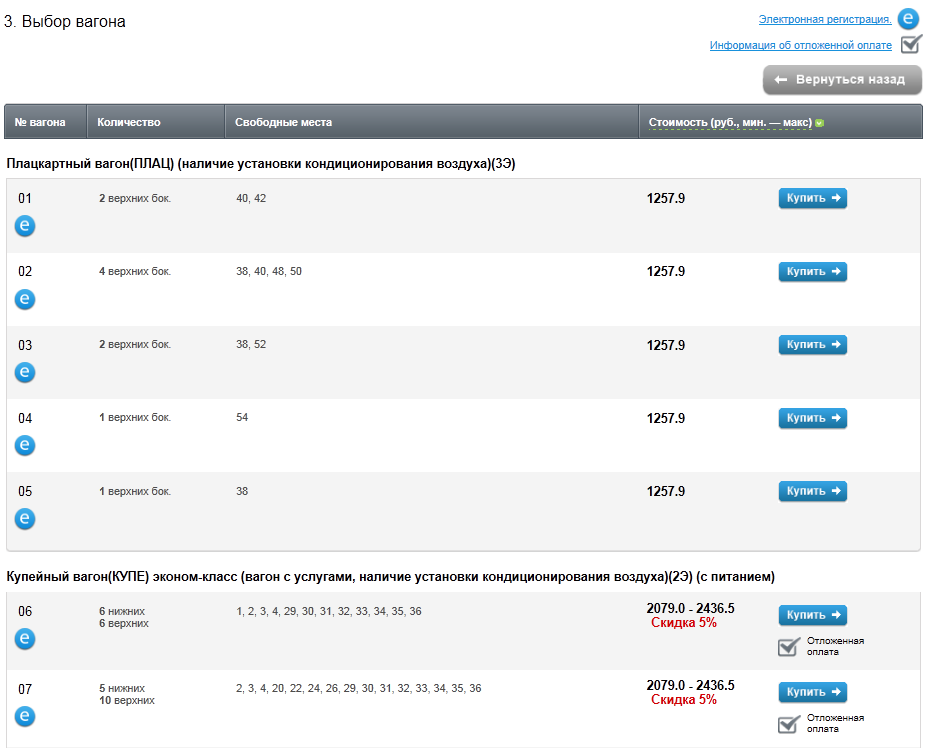Click e-registration icon for wagon 02

point(25,299)
